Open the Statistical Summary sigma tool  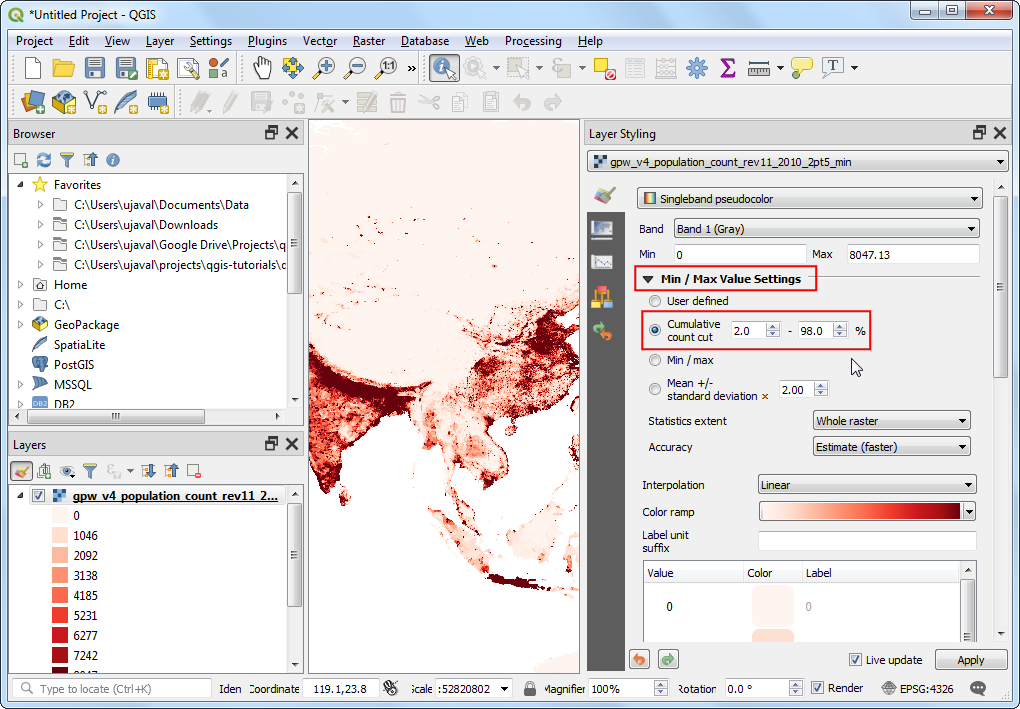coord(728,68)
